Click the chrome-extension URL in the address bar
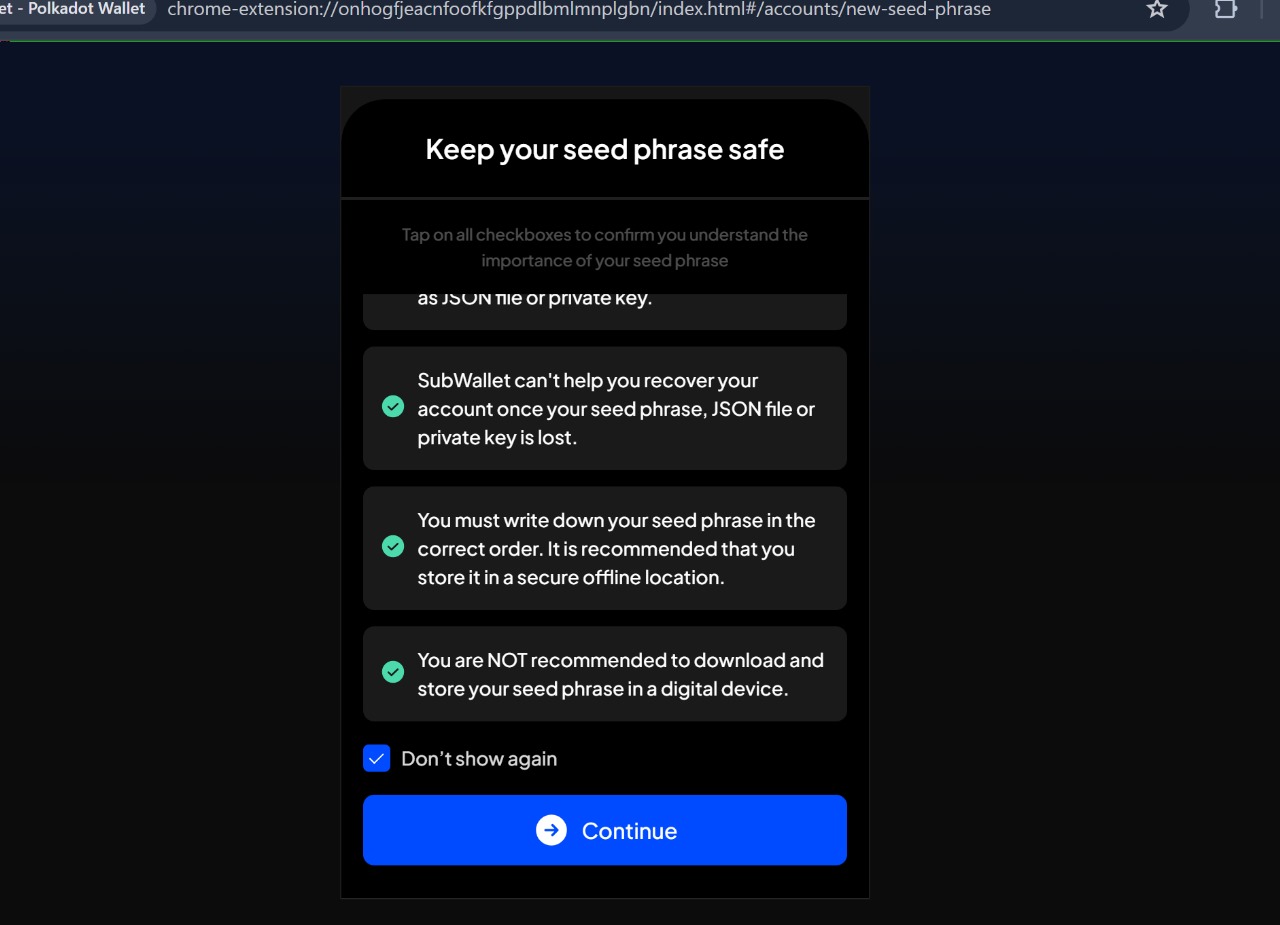The height and width of the screenshot is (925, 1280). 400,10
